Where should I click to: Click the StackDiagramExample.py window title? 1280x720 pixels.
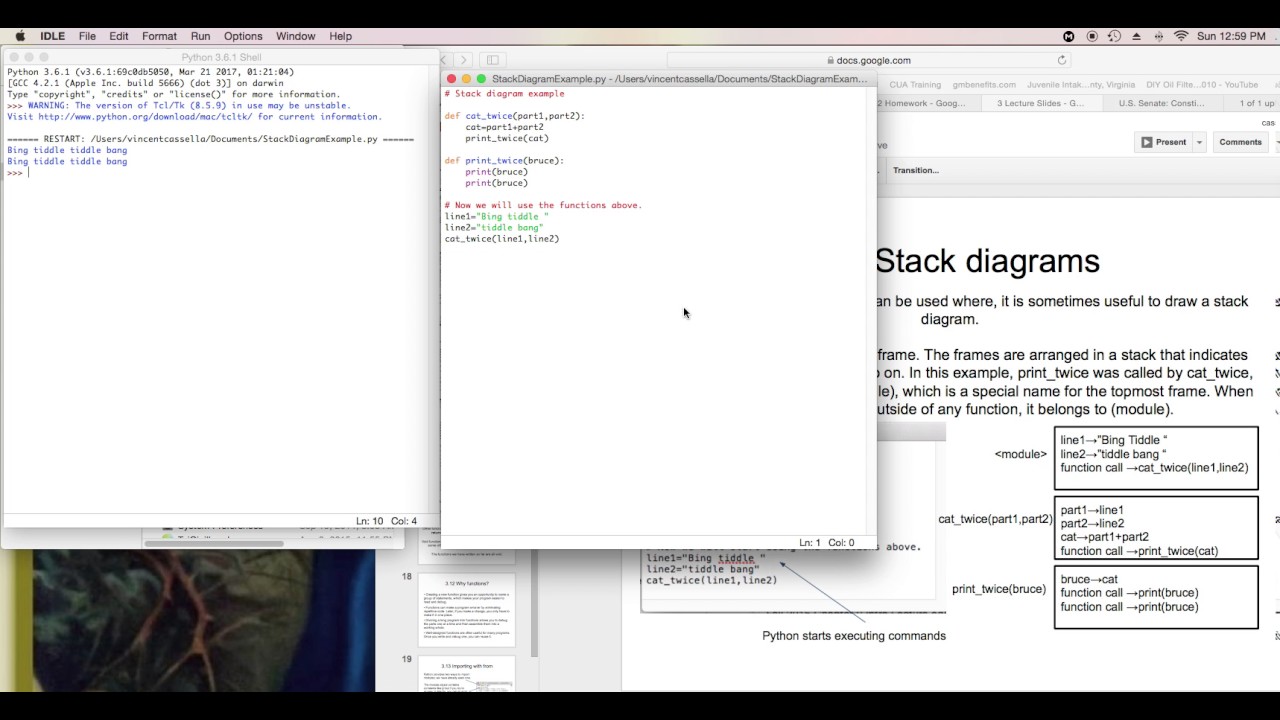coord(679,79)
